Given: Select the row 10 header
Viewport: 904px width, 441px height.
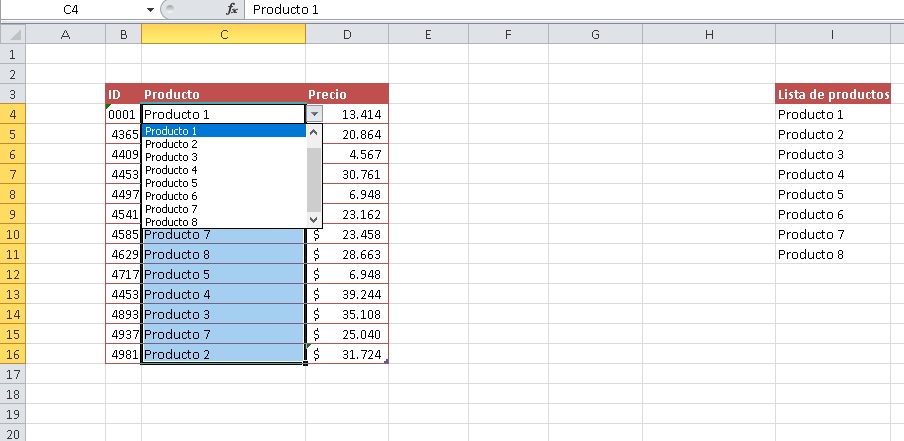Looking at the screenshot, I should tap(12, 234).
